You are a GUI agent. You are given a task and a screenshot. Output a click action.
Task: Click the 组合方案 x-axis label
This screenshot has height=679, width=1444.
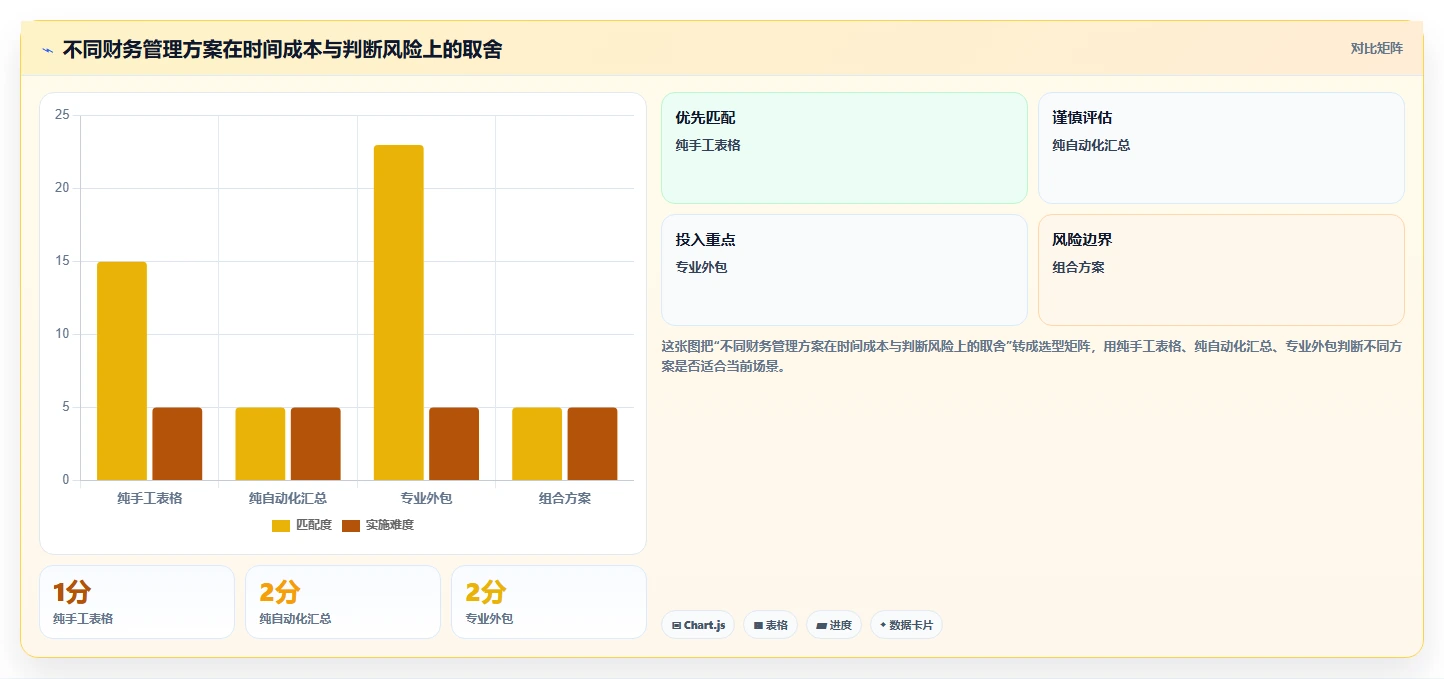(565, 497)
